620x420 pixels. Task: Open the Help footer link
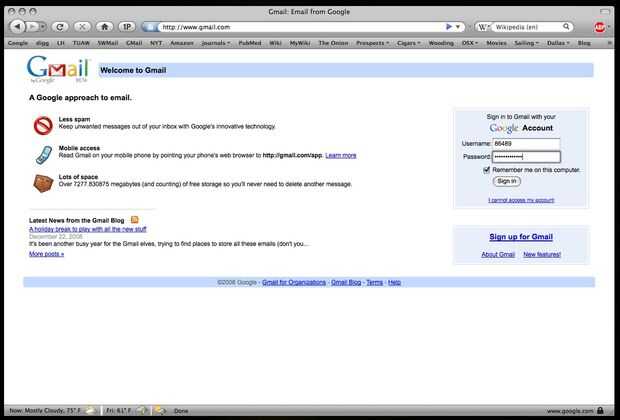pyautogui.click(x=394, y=282)
